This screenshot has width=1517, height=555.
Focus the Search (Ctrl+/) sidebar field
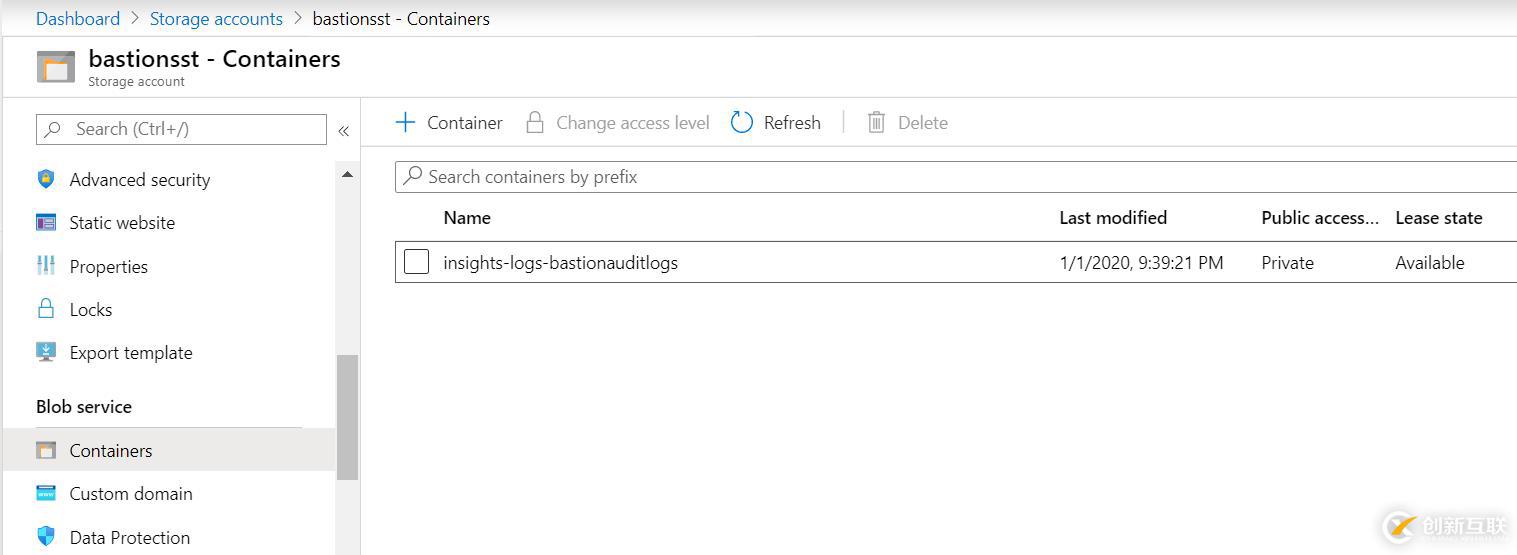[181, 129]
